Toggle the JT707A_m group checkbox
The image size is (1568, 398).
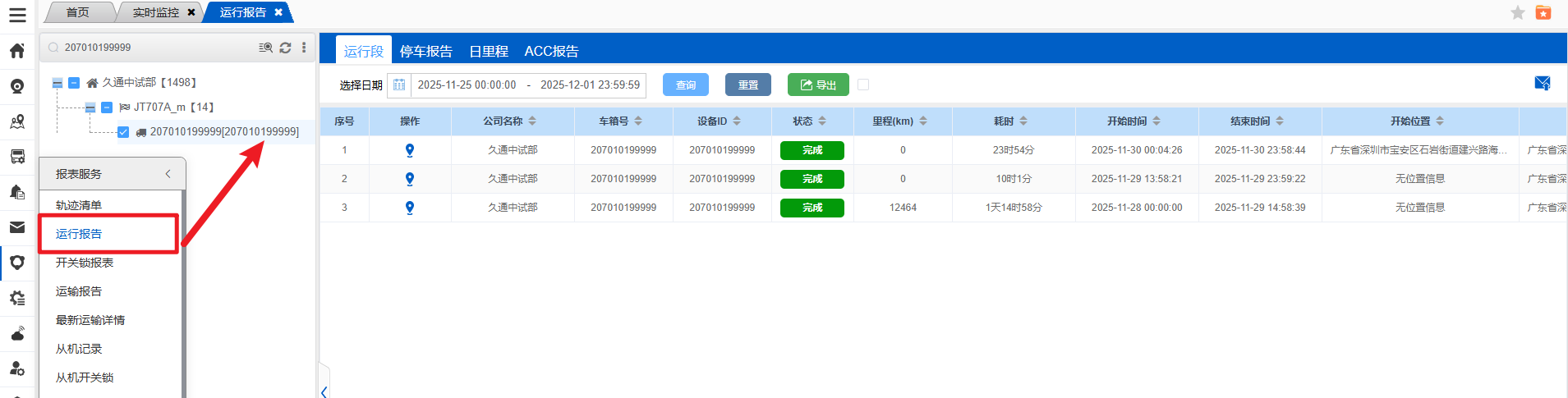pyautogui.click(x=107, y=108)
